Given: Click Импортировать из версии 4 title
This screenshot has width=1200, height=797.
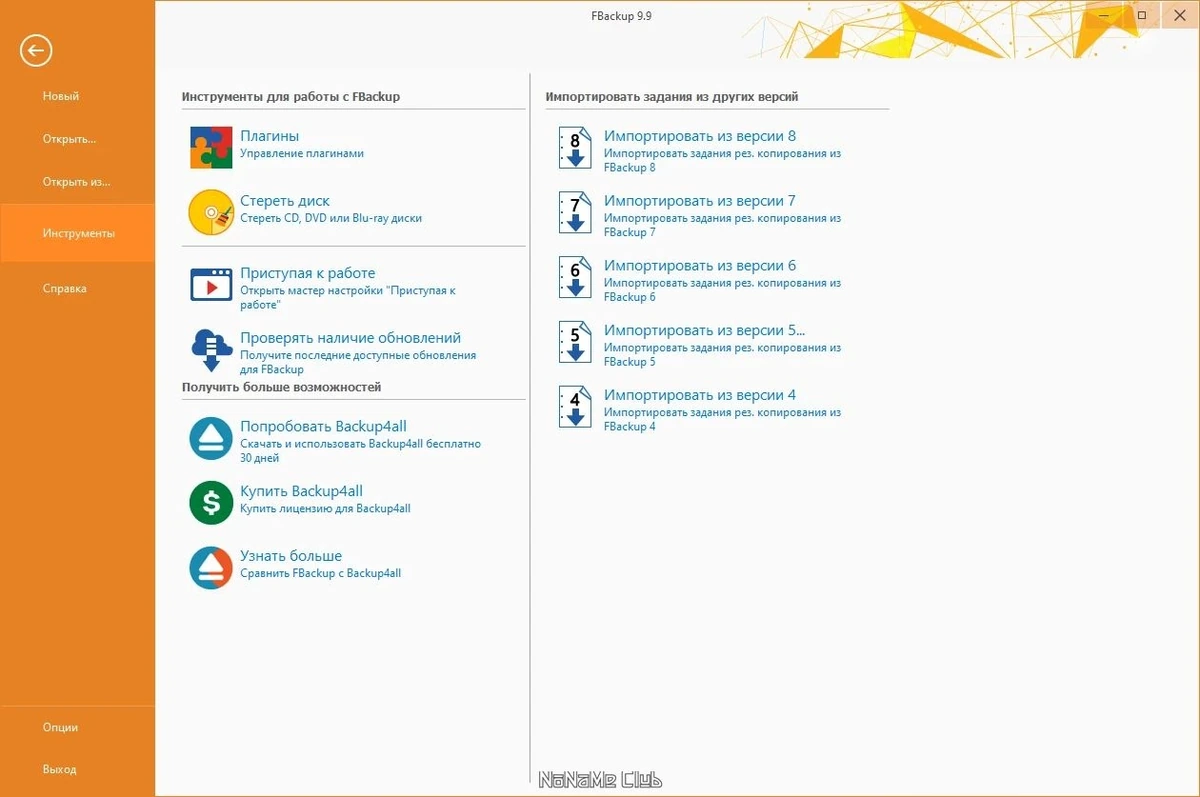Looking at the screenshot, I should [700, 395].
